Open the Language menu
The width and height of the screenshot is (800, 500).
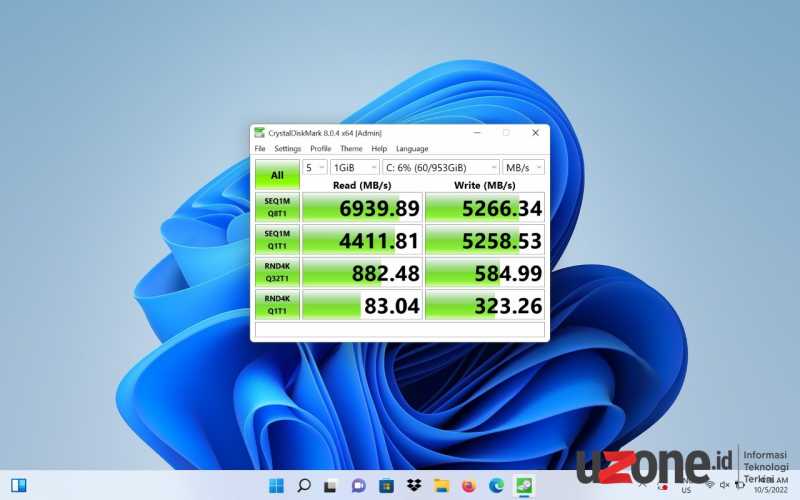tap(412, 148)
